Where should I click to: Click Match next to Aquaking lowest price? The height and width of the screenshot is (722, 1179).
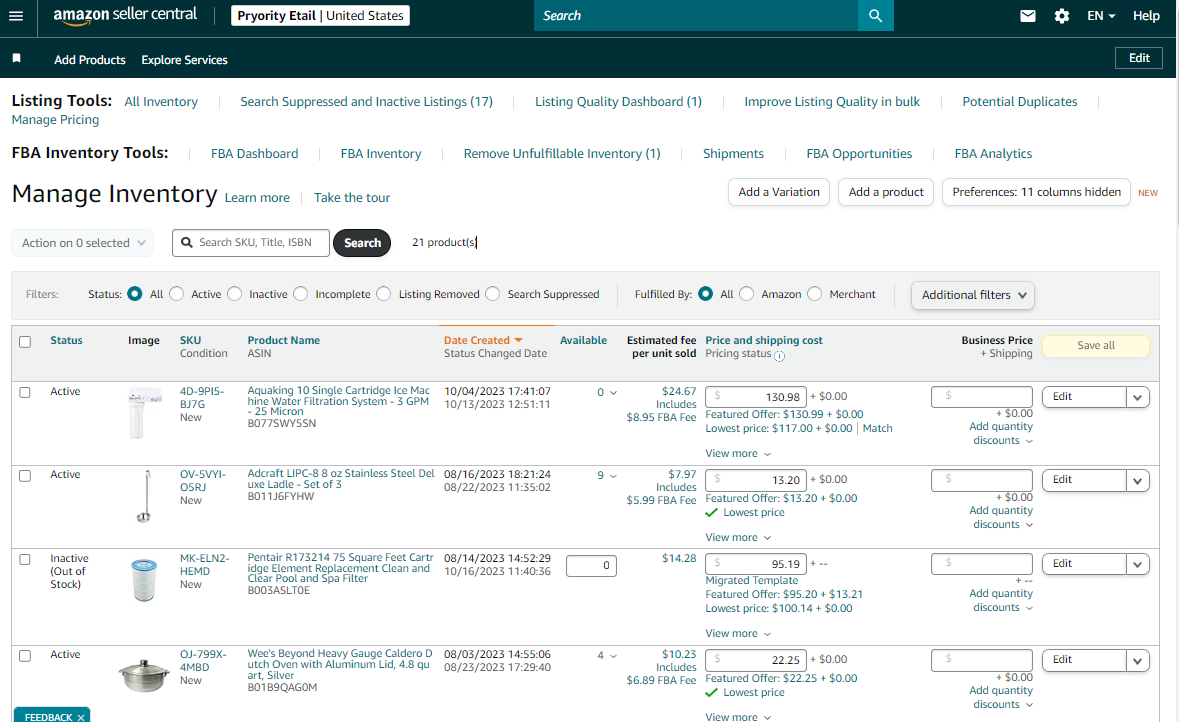(x=877, y=429)
